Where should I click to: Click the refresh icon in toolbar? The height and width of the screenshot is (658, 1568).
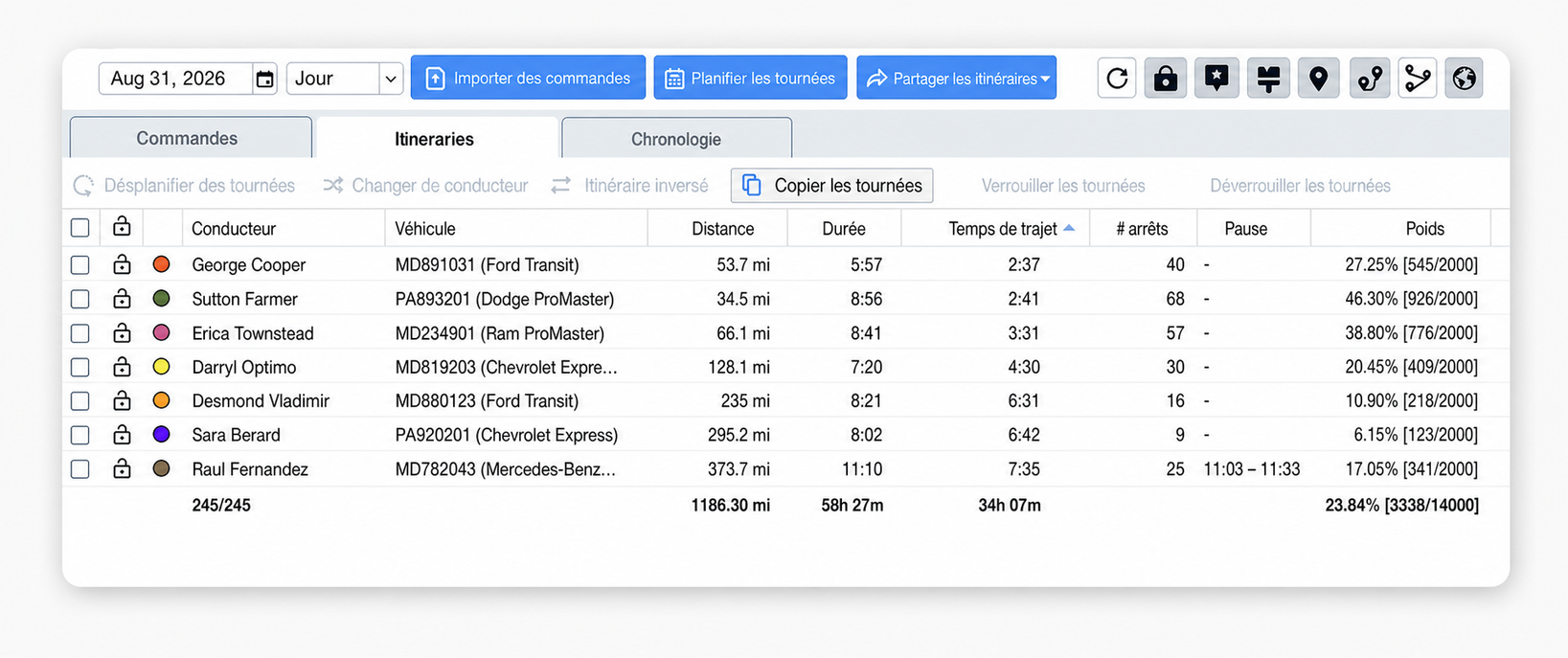tap(1117, 79)
